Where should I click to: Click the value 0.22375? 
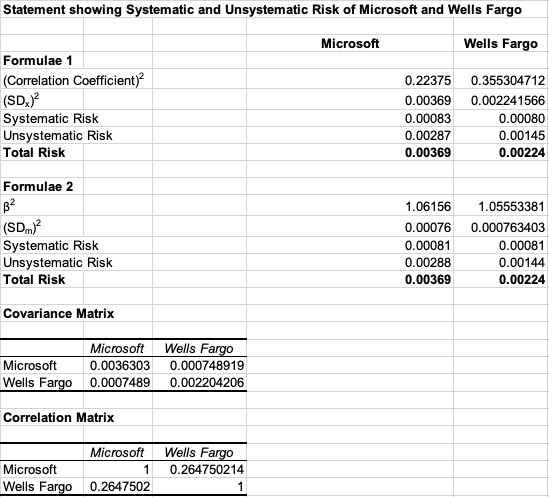click(428, 81)
